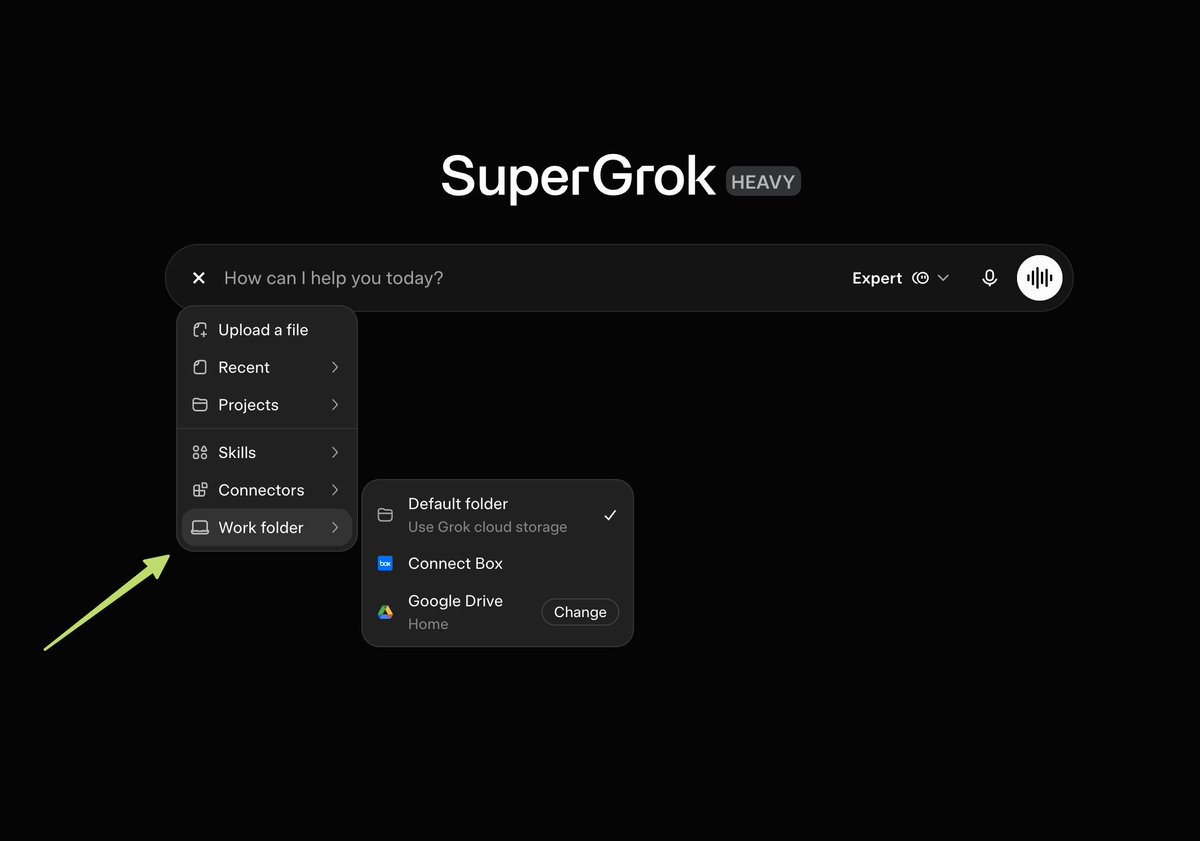Screen dimensions: 1200x841
Task: Expand Projects using its chevron arrow
Action: pyautogui.click(x=335, y=405)
